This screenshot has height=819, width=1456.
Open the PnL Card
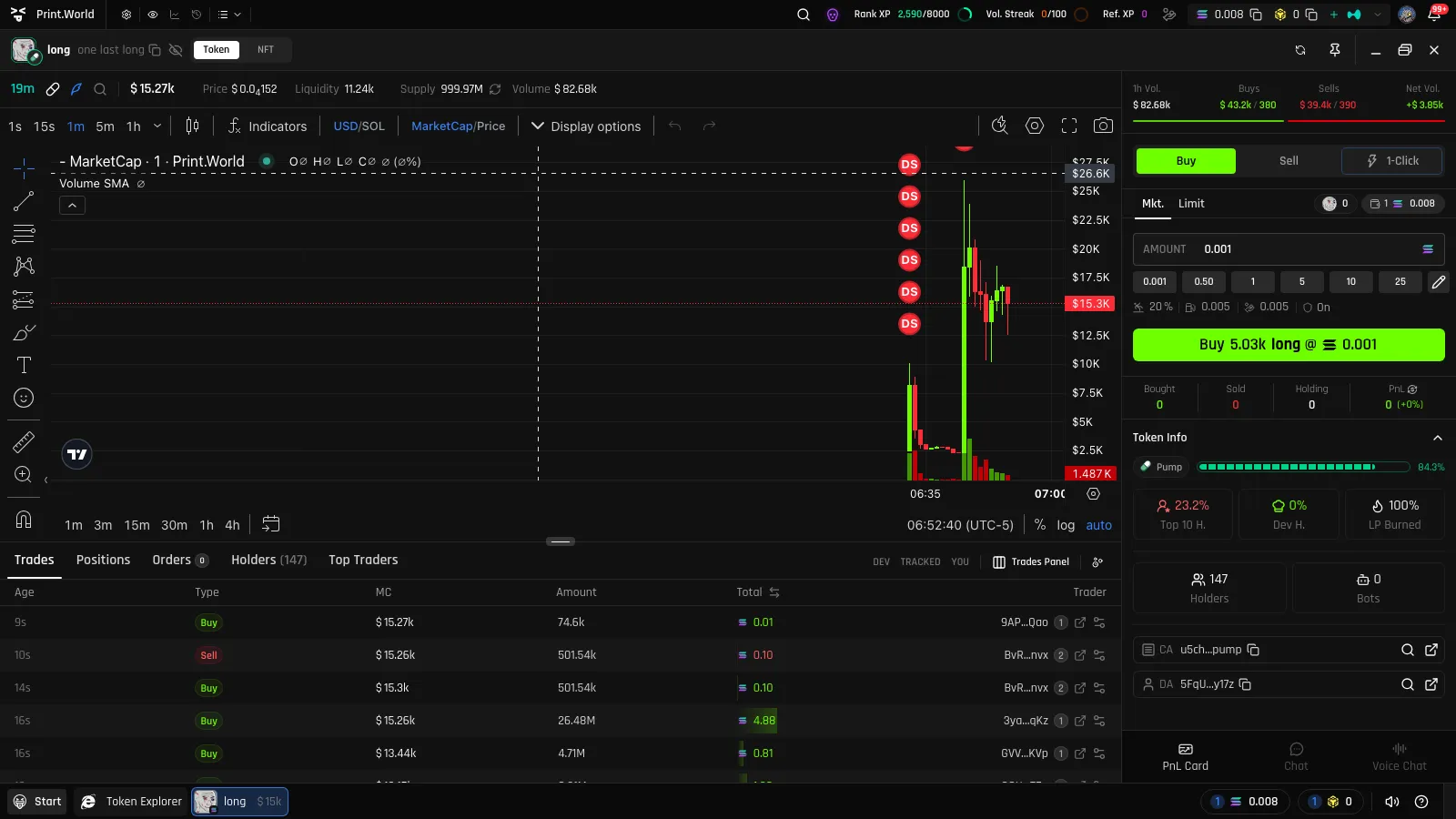1186,757
